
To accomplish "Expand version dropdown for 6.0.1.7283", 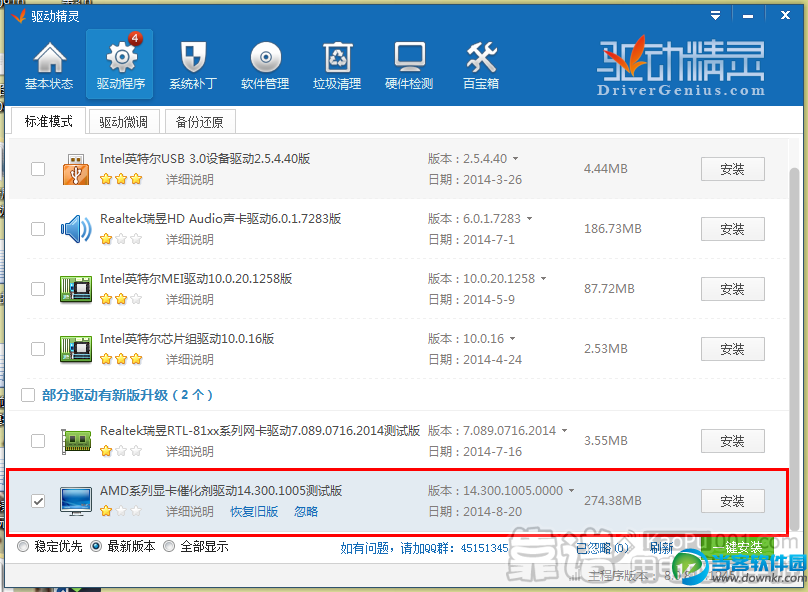I will tap(529, 219).
